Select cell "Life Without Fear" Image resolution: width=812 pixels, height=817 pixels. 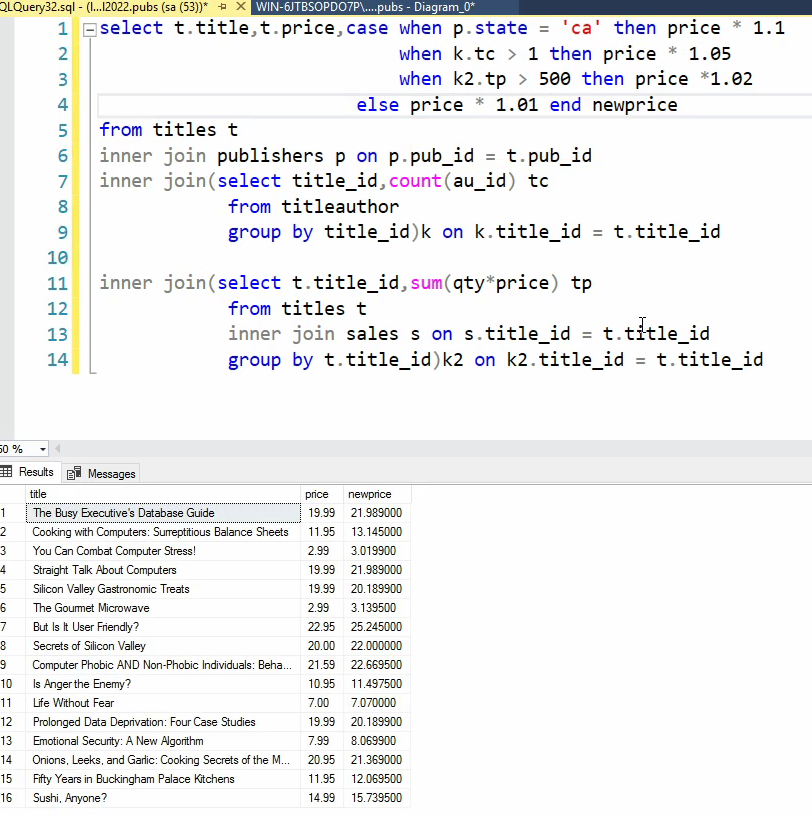point(163,703)
